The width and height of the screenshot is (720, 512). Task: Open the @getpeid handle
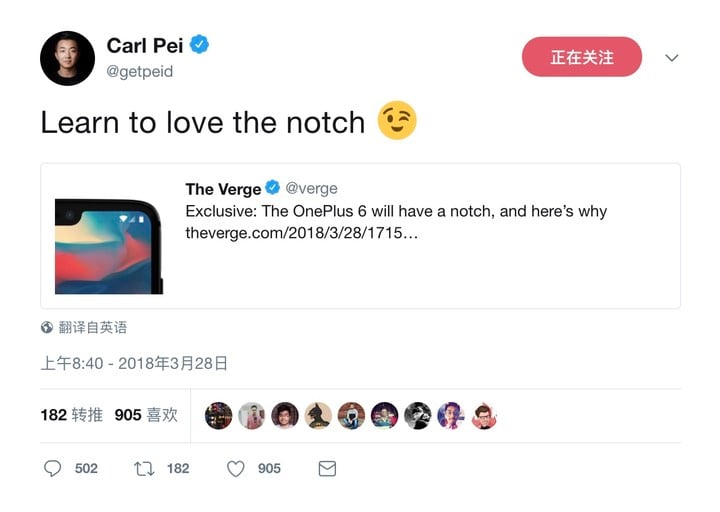coord(140,72)
